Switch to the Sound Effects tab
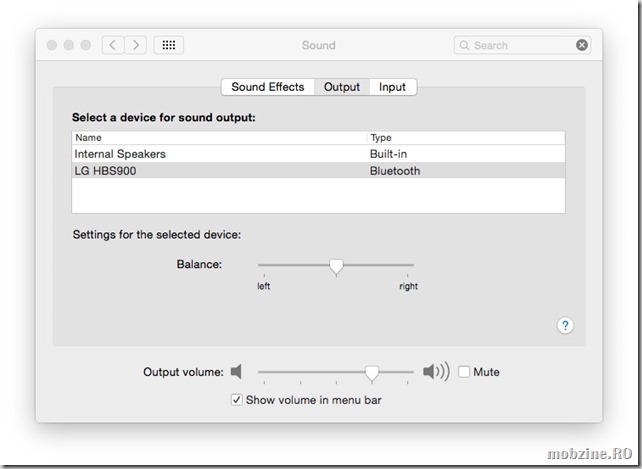Screen dimensions: 642x469 267,87
